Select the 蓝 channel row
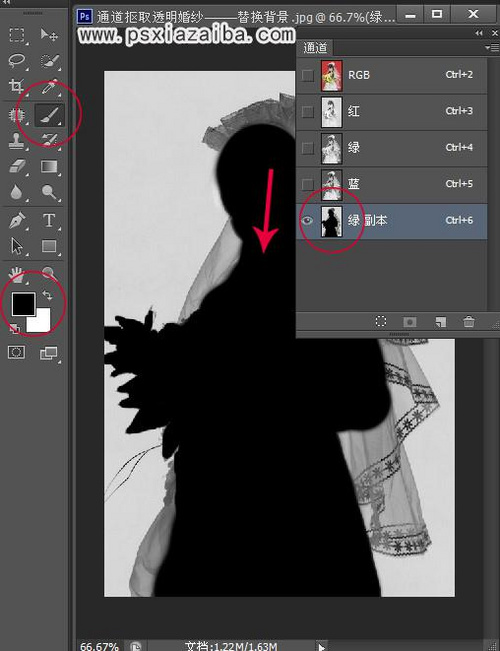The image size is (500, 651). click(392, 184)
